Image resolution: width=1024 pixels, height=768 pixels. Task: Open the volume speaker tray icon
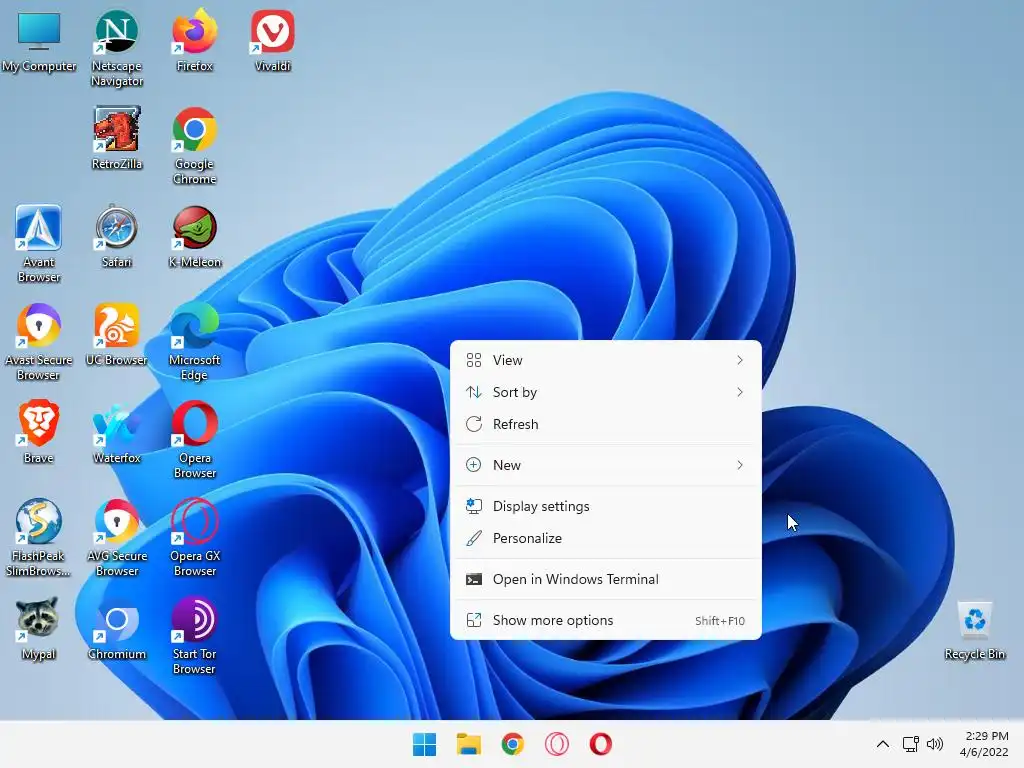point(935,744)
